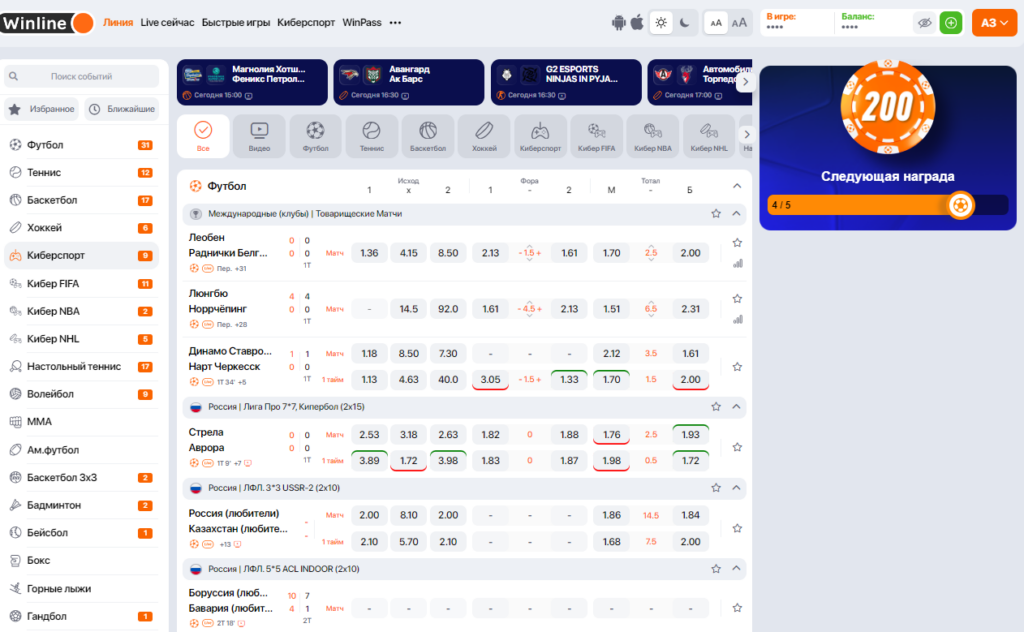The width and height of the screenshot is (1024, 632).
Task: Click the 200 reward chip
Action: point(888,106)
